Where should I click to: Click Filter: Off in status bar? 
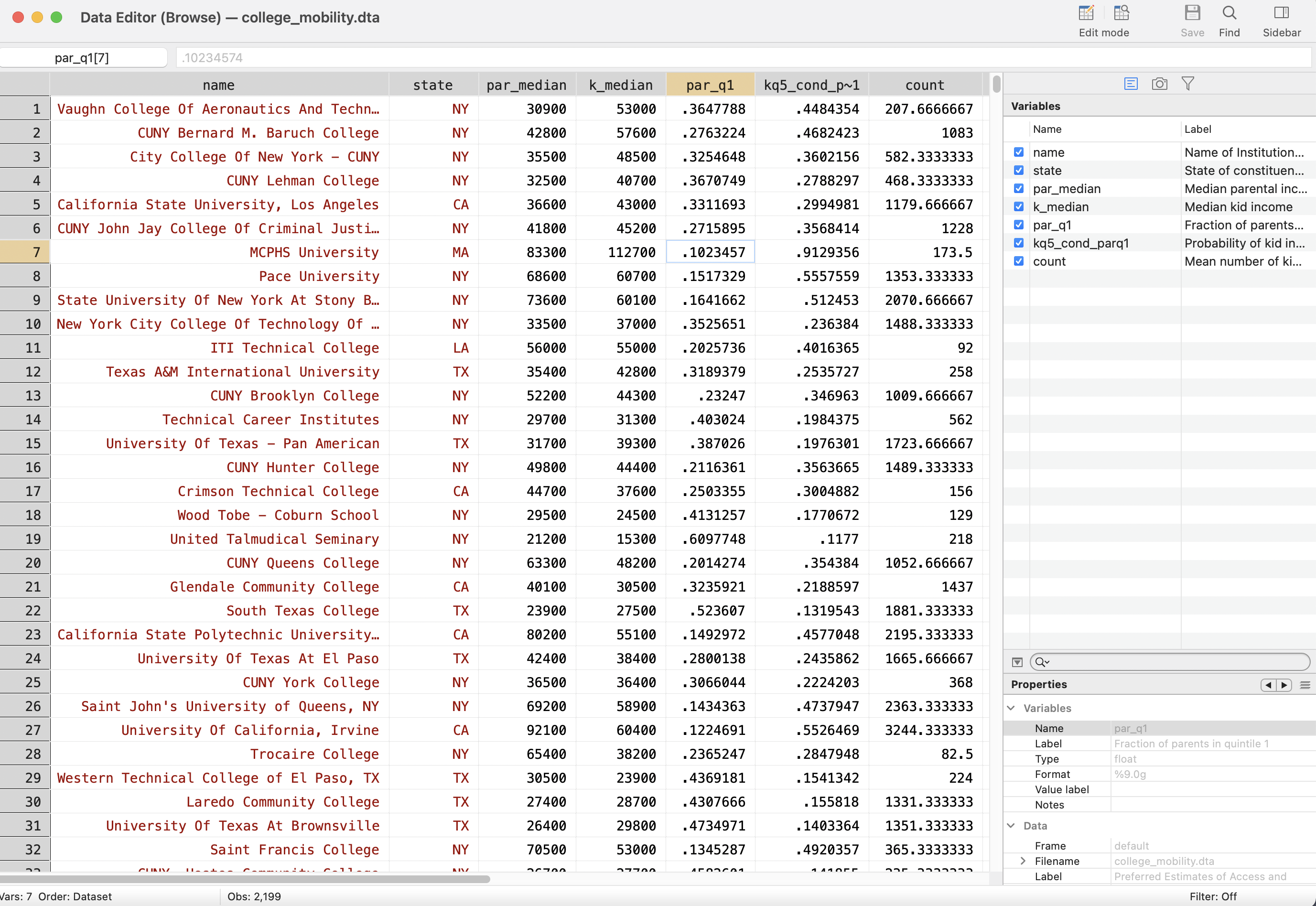tap(1213, 896)
